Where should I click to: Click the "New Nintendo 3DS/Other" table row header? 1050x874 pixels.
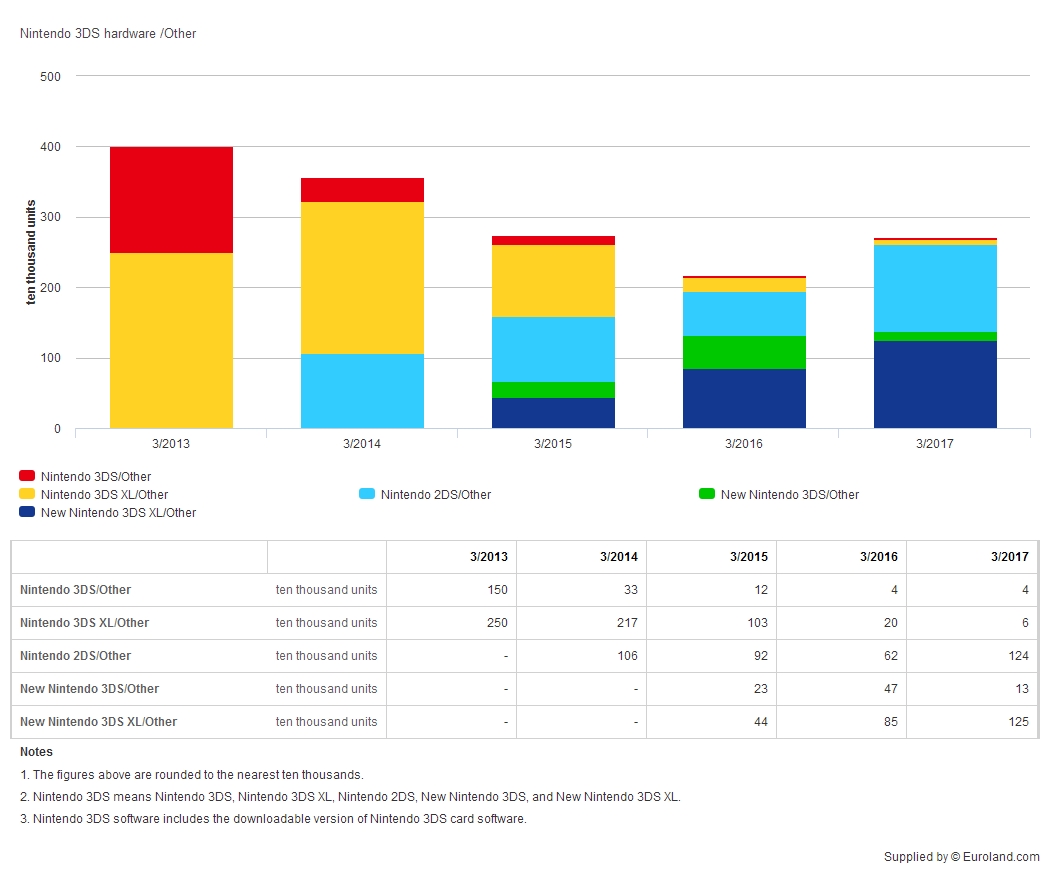90,688
